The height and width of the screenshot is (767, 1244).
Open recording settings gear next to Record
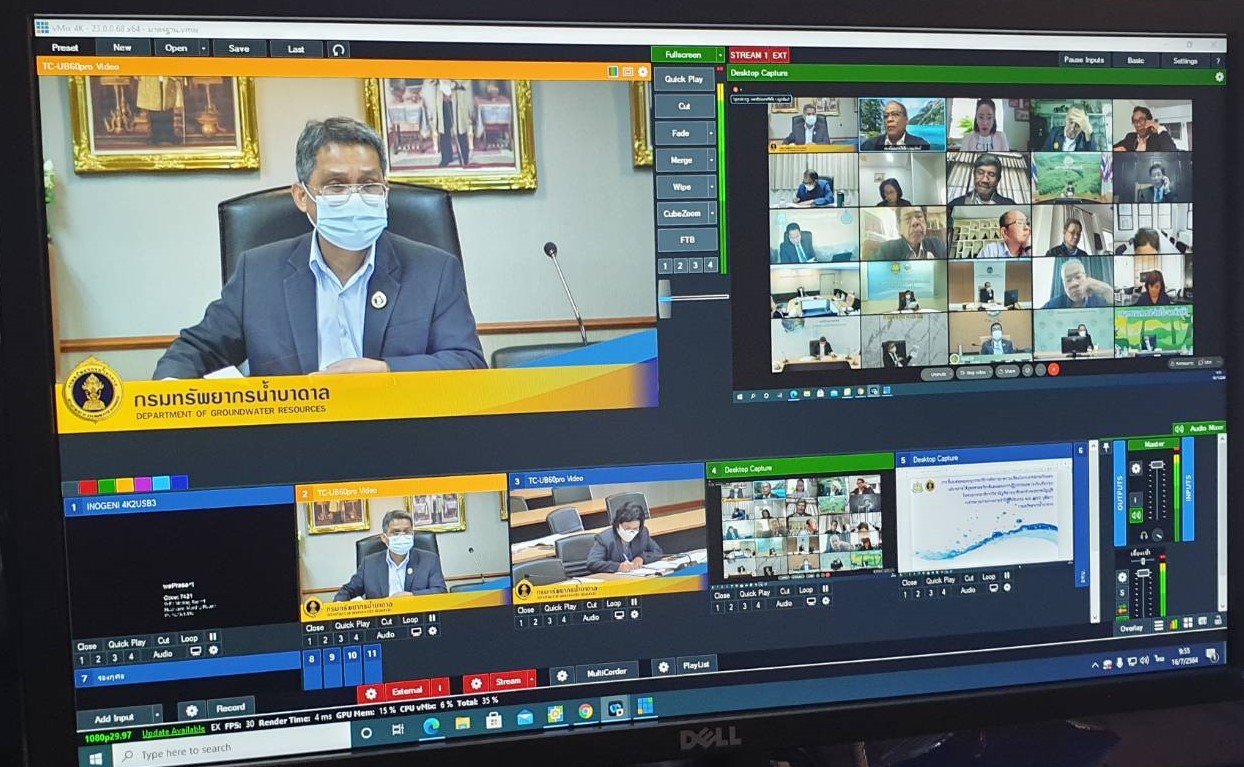click(192, 710)
